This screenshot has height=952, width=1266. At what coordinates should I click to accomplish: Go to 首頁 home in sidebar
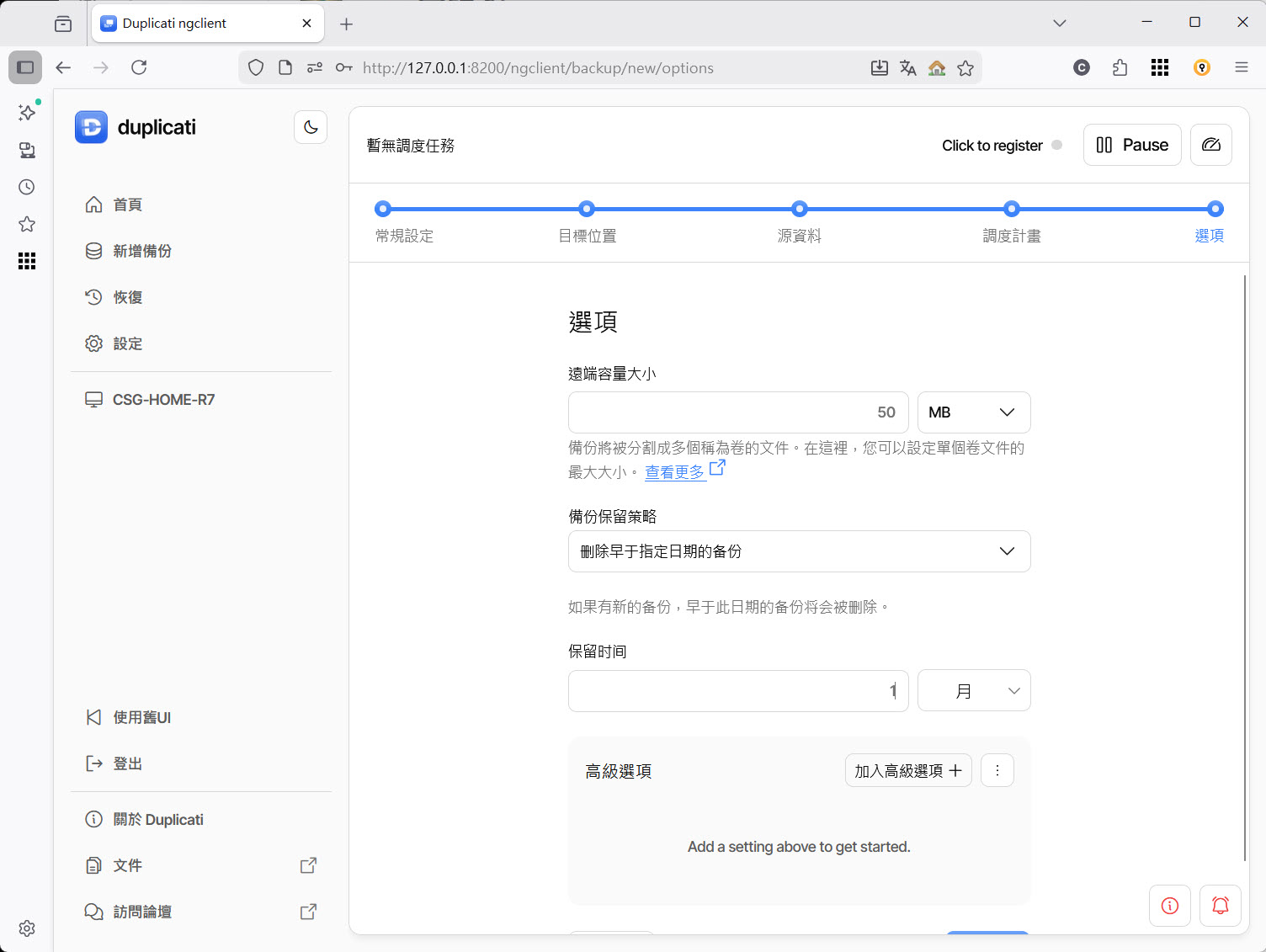pos(127,205)
